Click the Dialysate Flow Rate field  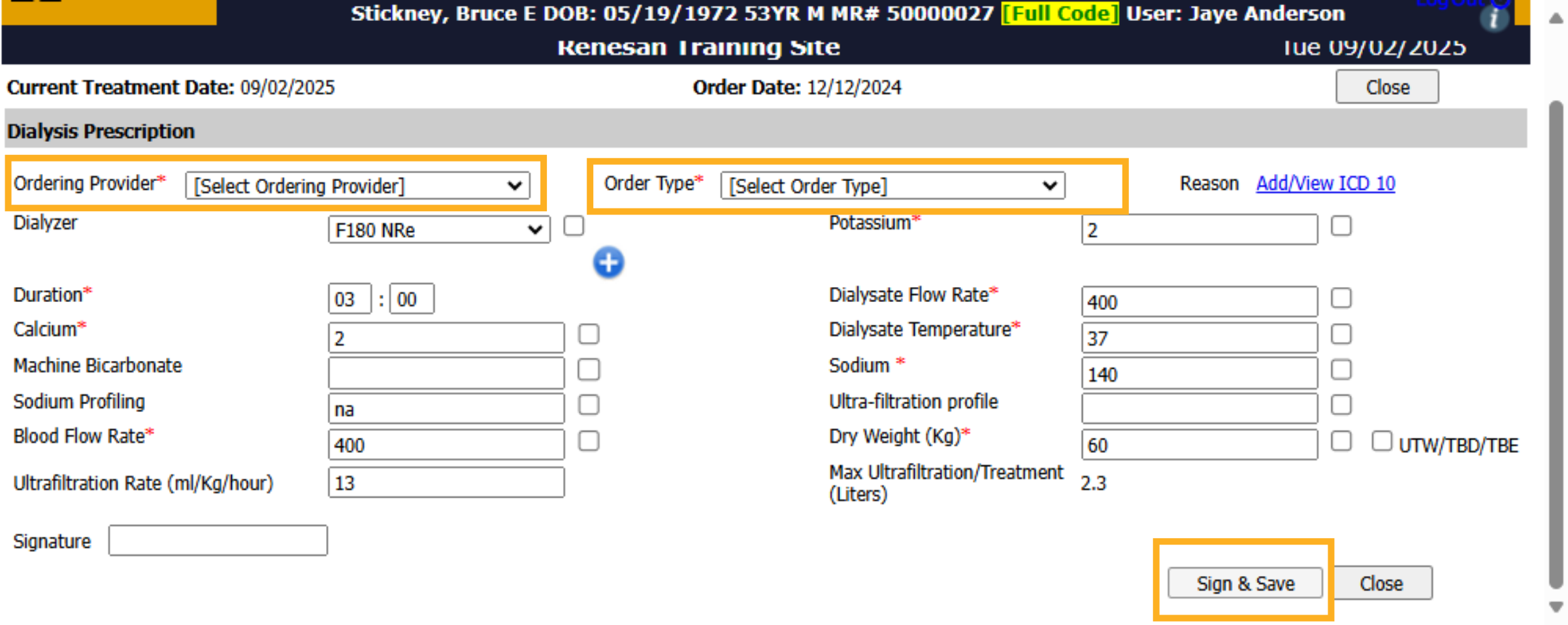pos(1200,302)
